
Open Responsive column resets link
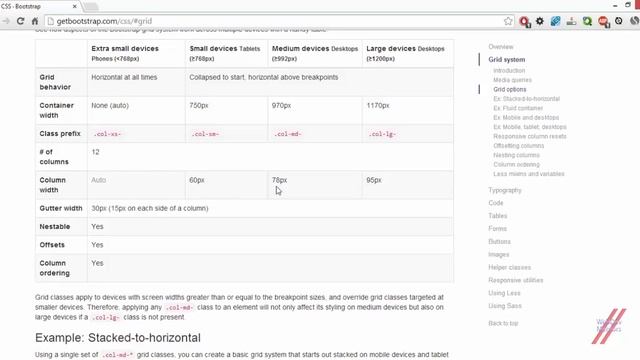point(530,136)
